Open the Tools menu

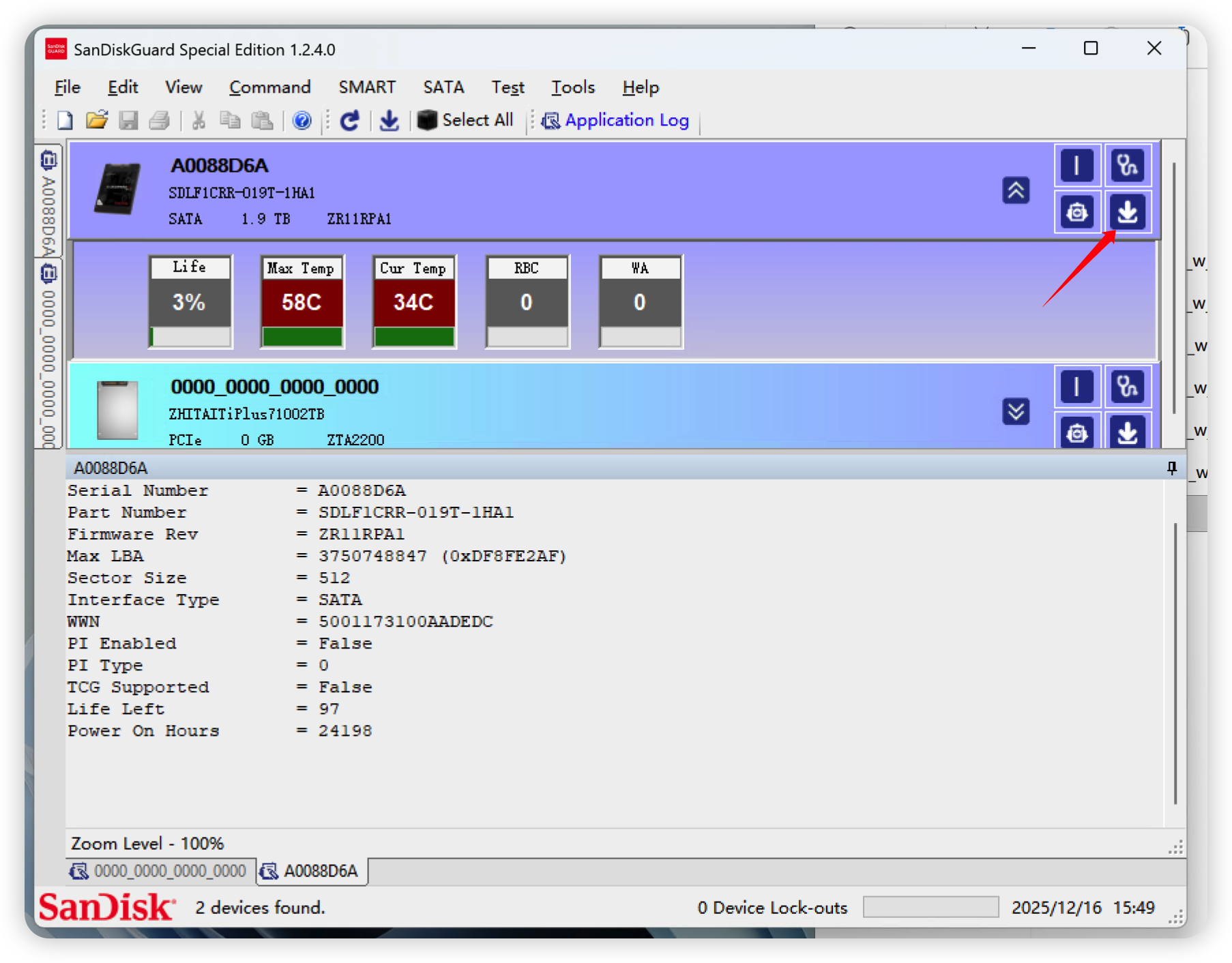tap(573, 87)
